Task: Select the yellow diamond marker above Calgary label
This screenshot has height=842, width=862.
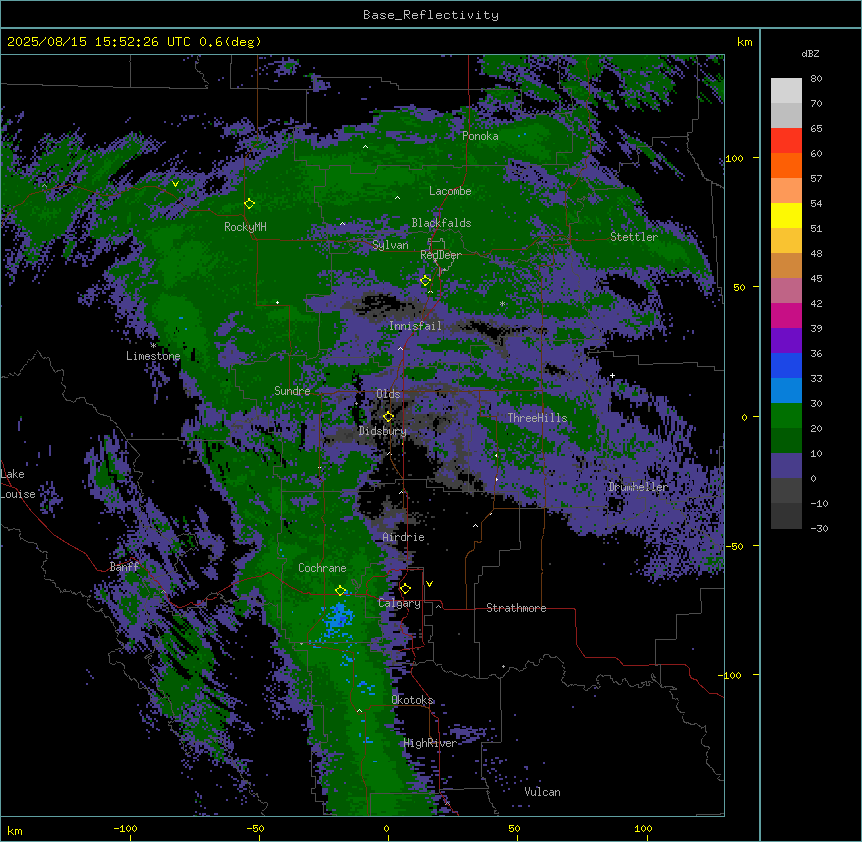Action: click(x=406, y=589)
